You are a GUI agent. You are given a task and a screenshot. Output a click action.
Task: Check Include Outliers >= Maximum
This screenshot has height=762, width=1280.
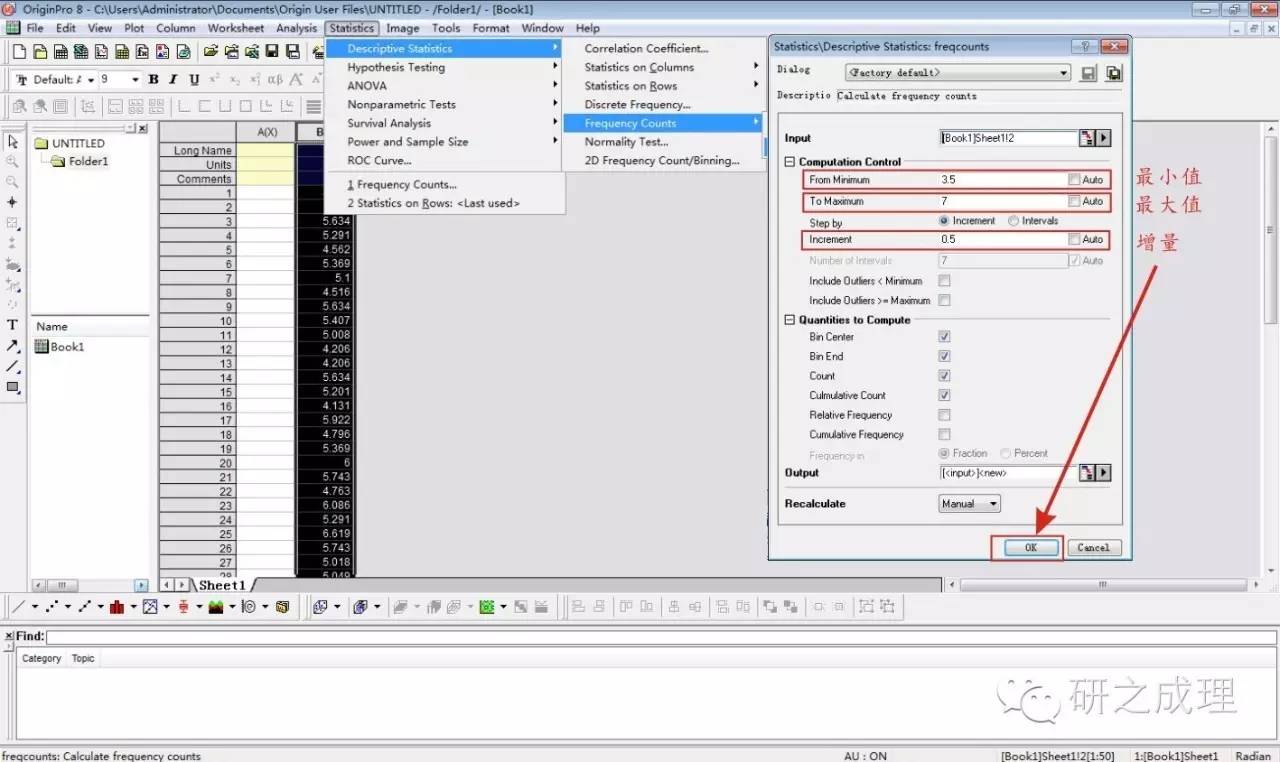[x=944, y=300]
